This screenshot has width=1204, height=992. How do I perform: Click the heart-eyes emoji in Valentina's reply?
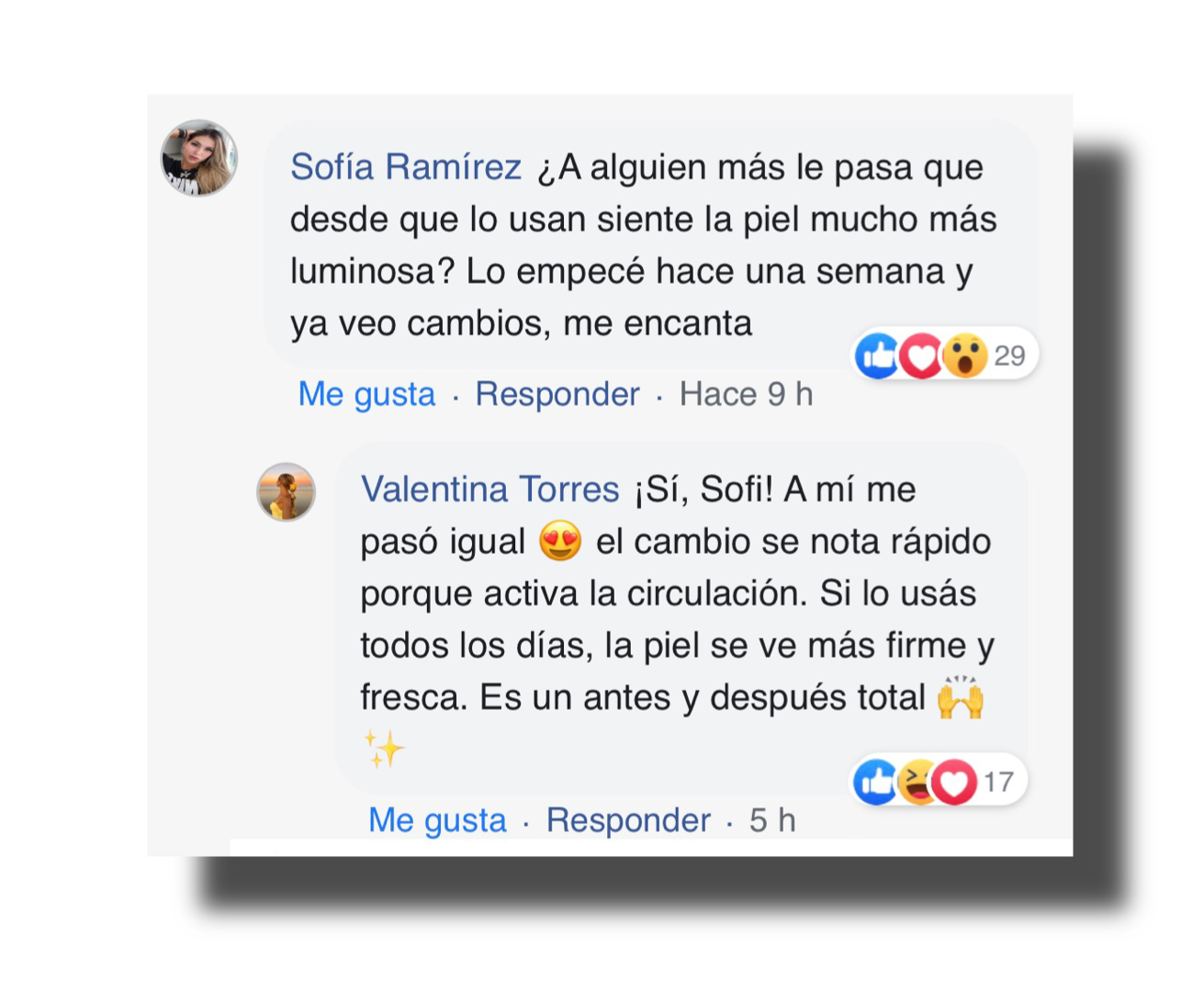(560, 540)
